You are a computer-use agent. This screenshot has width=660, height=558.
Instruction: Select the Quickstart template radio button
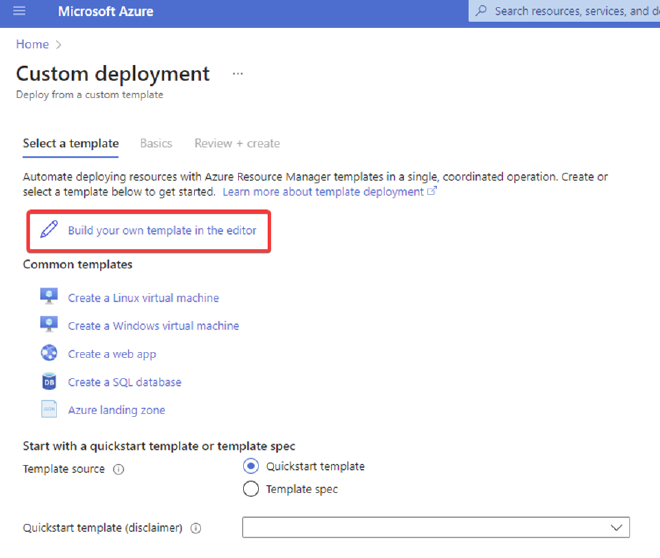pyautogui.click(x=251, y=466)
